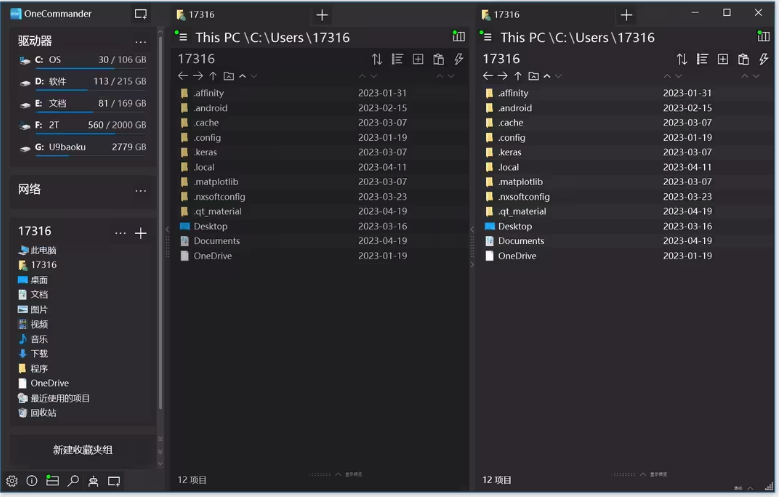
Task: Open 回收站 in the favorites list
Action: coord(37,413)
